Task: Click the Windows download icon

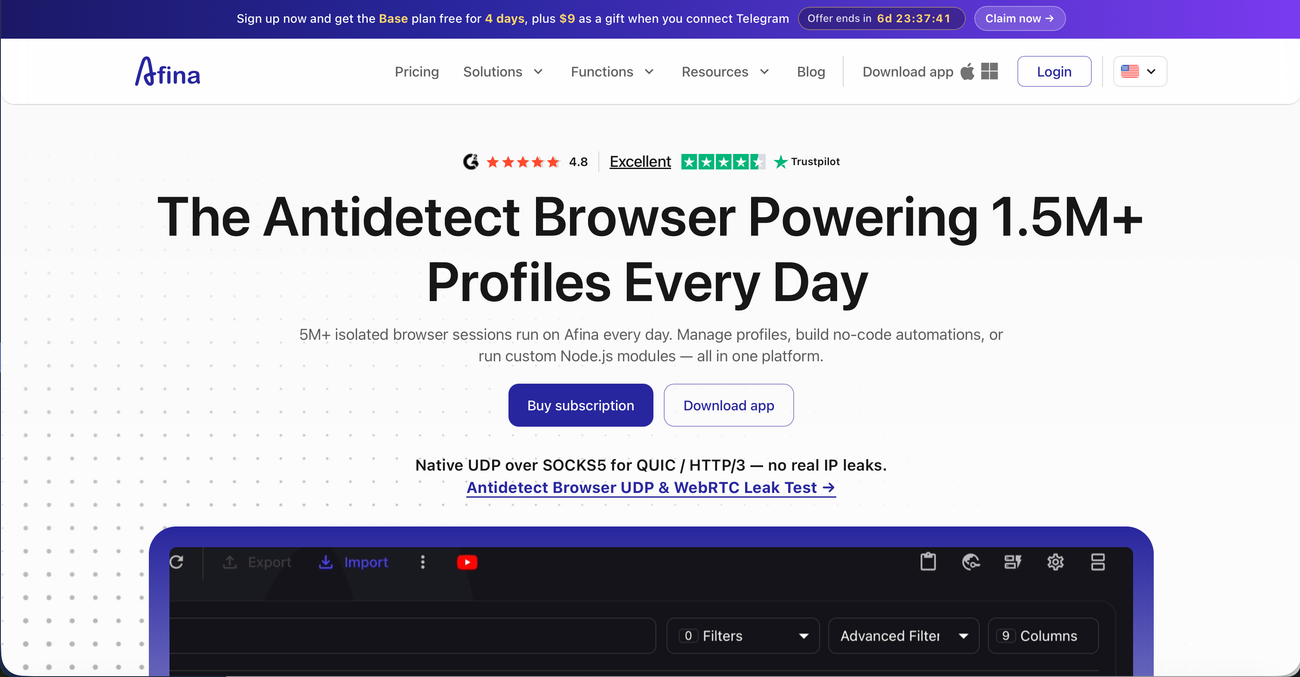Action: (990, 71)
